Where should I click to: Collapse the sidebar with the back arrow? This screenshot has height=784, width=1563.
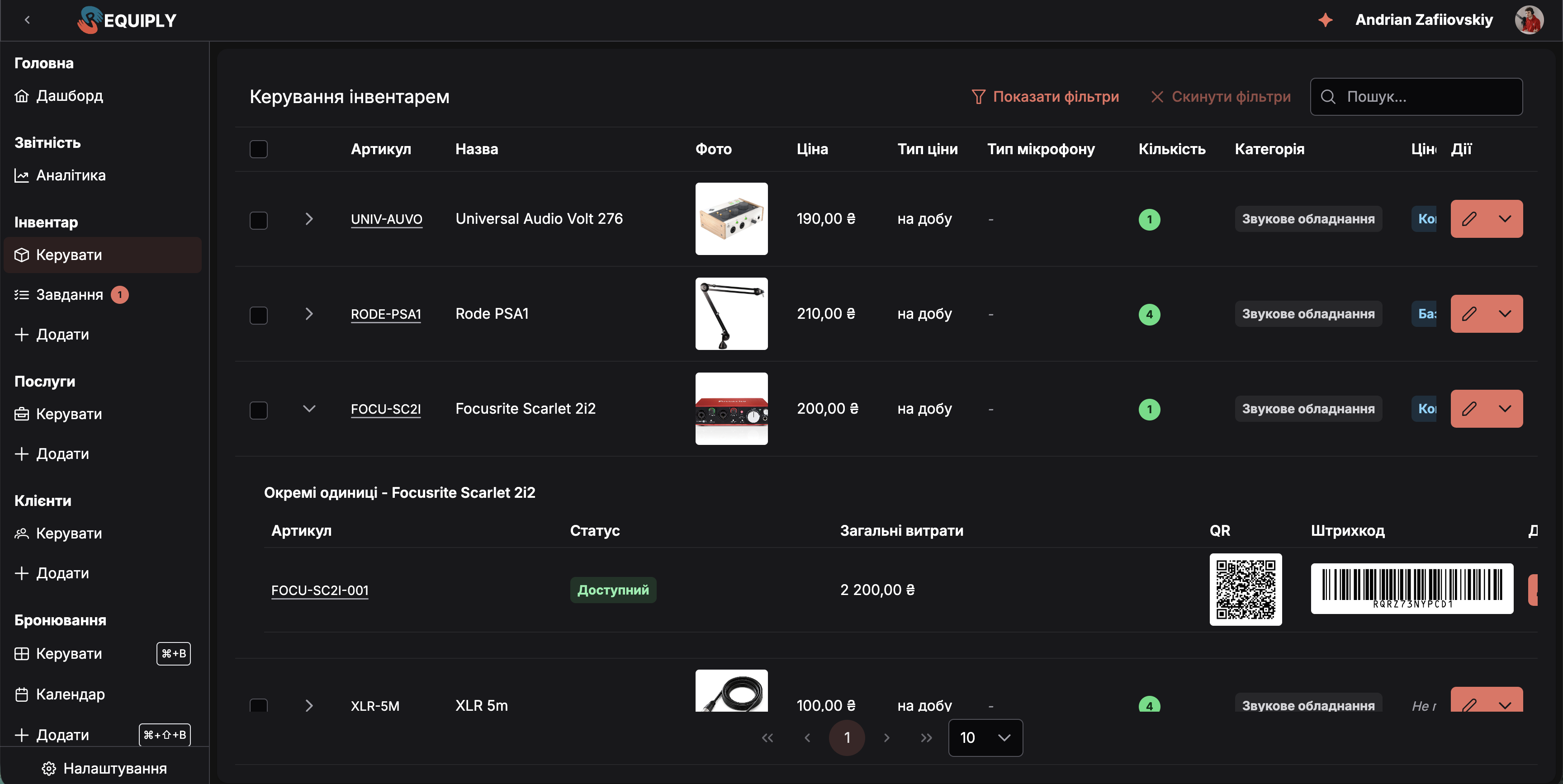pos(27,20)
